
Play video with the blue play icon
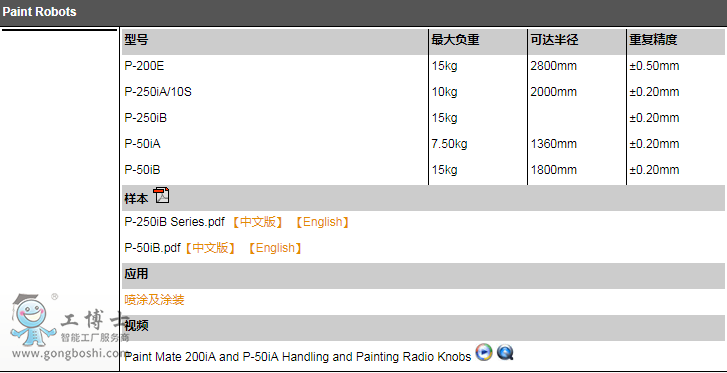[484, 352]
